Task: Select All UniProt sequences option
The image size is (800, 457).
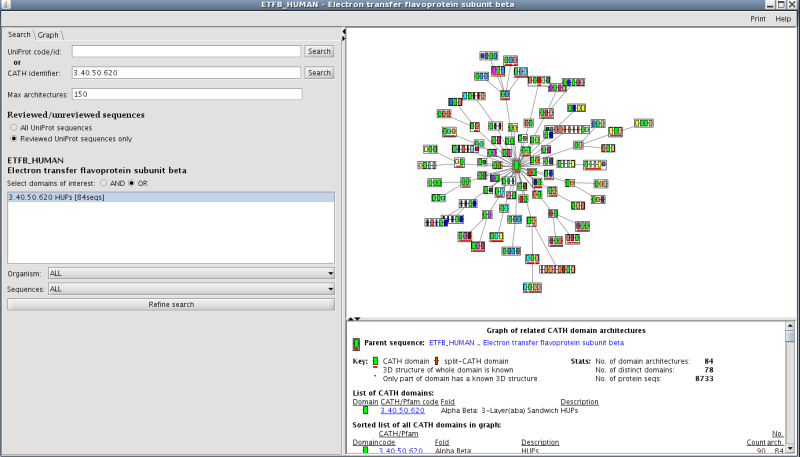Action: pos(14,128)
